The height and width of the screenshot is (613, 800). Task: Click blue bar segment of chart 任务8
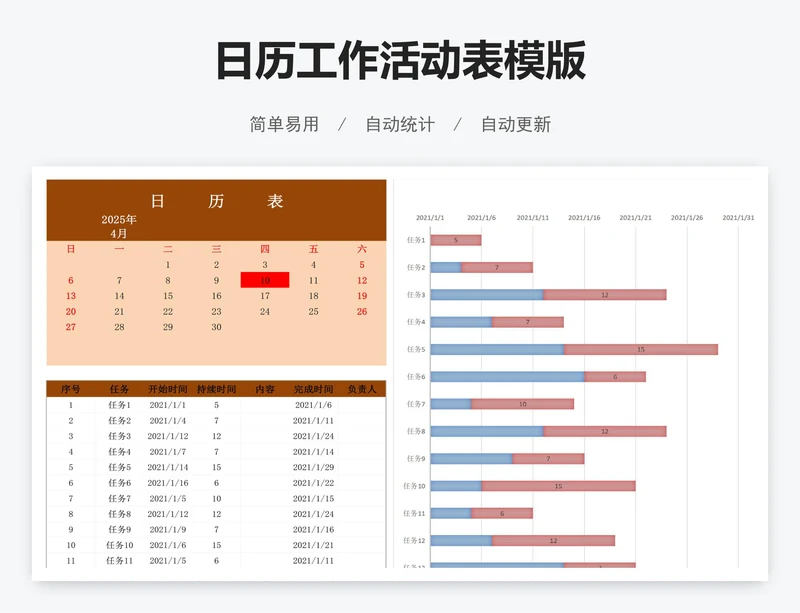click(x=487, y=431)
